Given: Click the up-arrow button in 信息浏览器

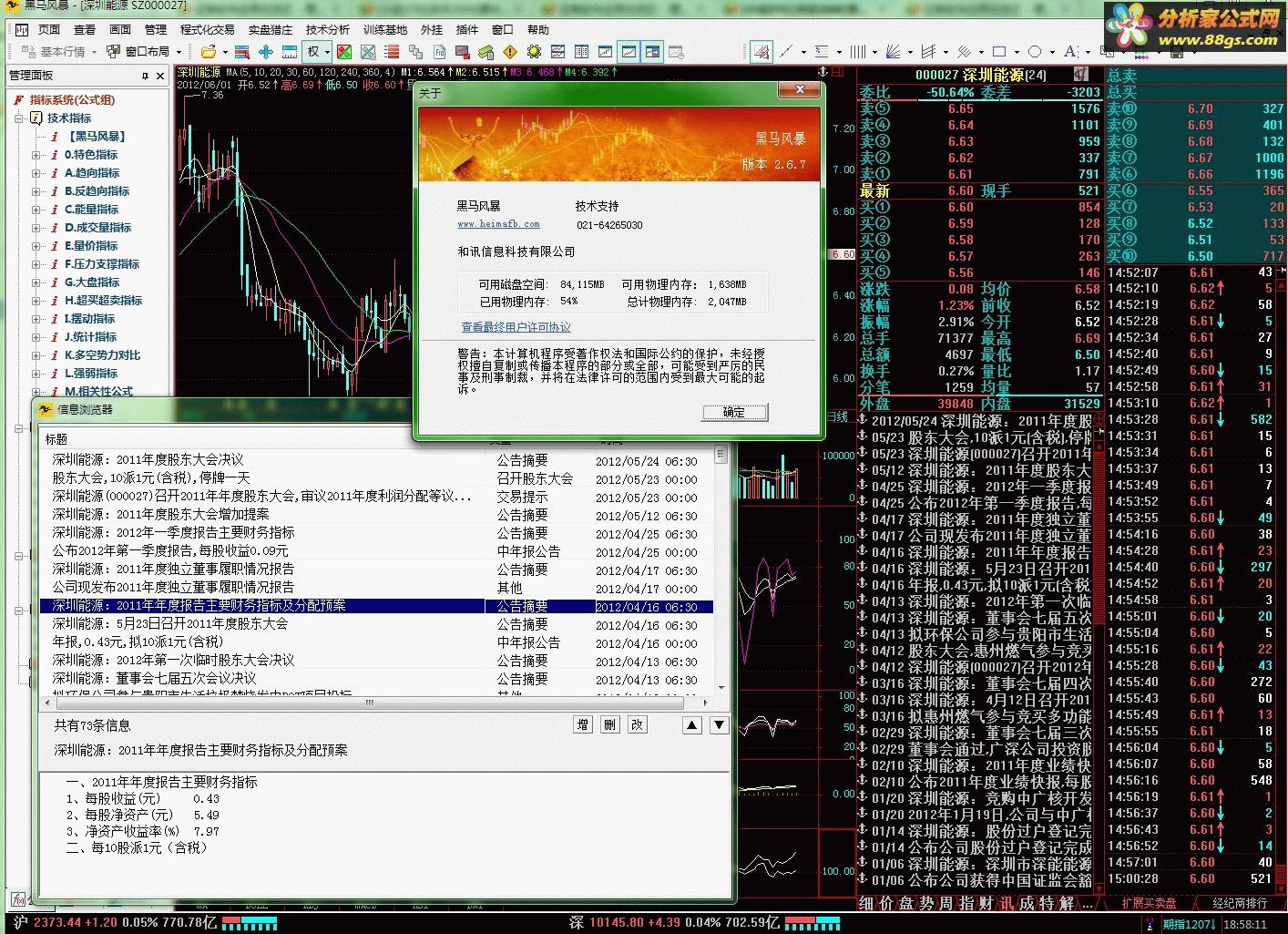Looking at the screenshot, I should (x=692, y=724).
